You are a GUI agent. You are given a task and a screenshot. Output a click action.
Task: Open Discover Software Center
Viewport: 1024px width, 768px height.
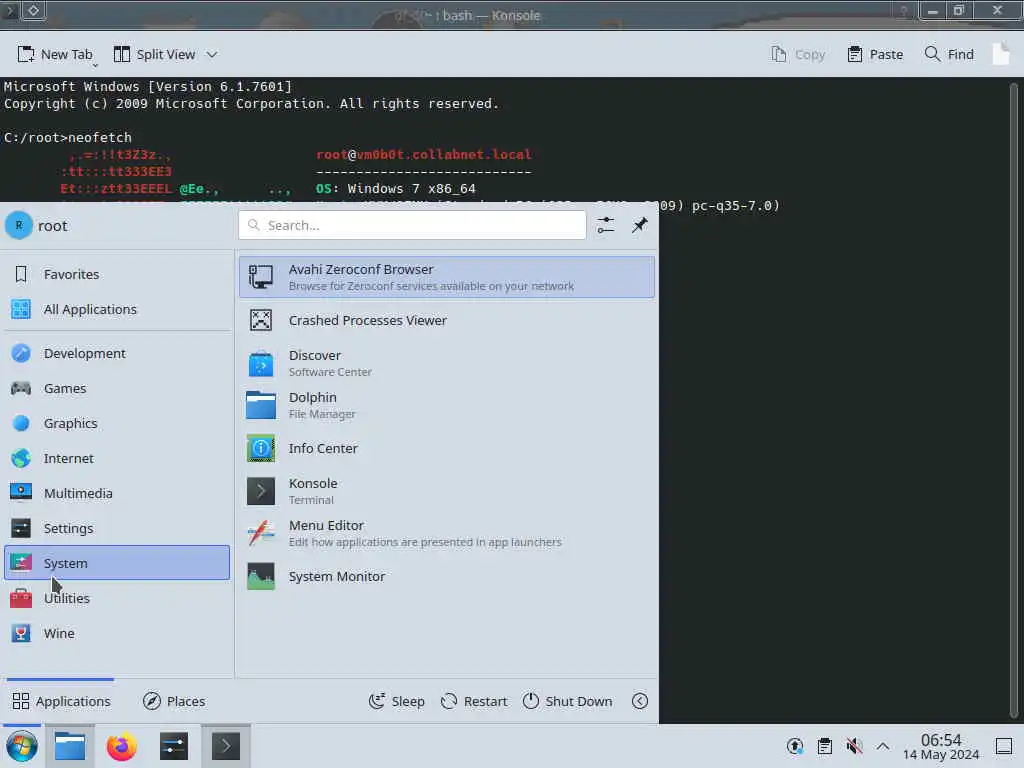pyautogui.click(x=446, y=363)
